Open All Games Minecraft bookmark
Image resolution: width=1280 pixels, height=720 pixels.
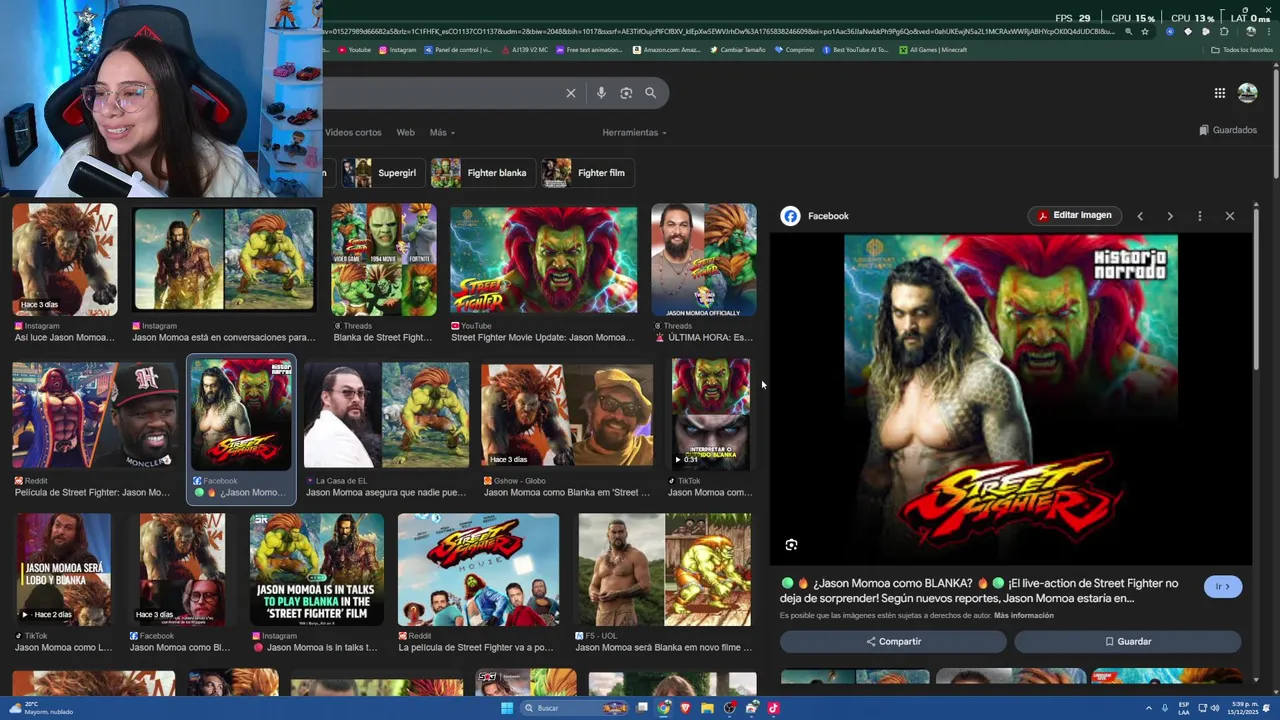click(x=933, y=50)
